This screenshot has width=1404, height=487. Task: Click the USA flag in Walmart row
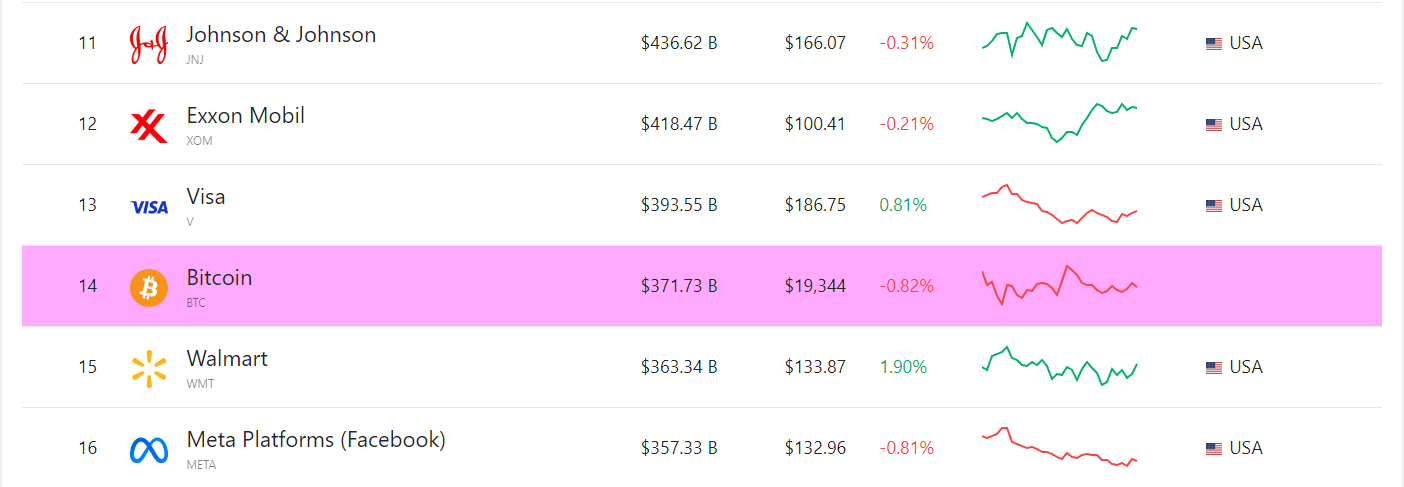click(1214, 368)
